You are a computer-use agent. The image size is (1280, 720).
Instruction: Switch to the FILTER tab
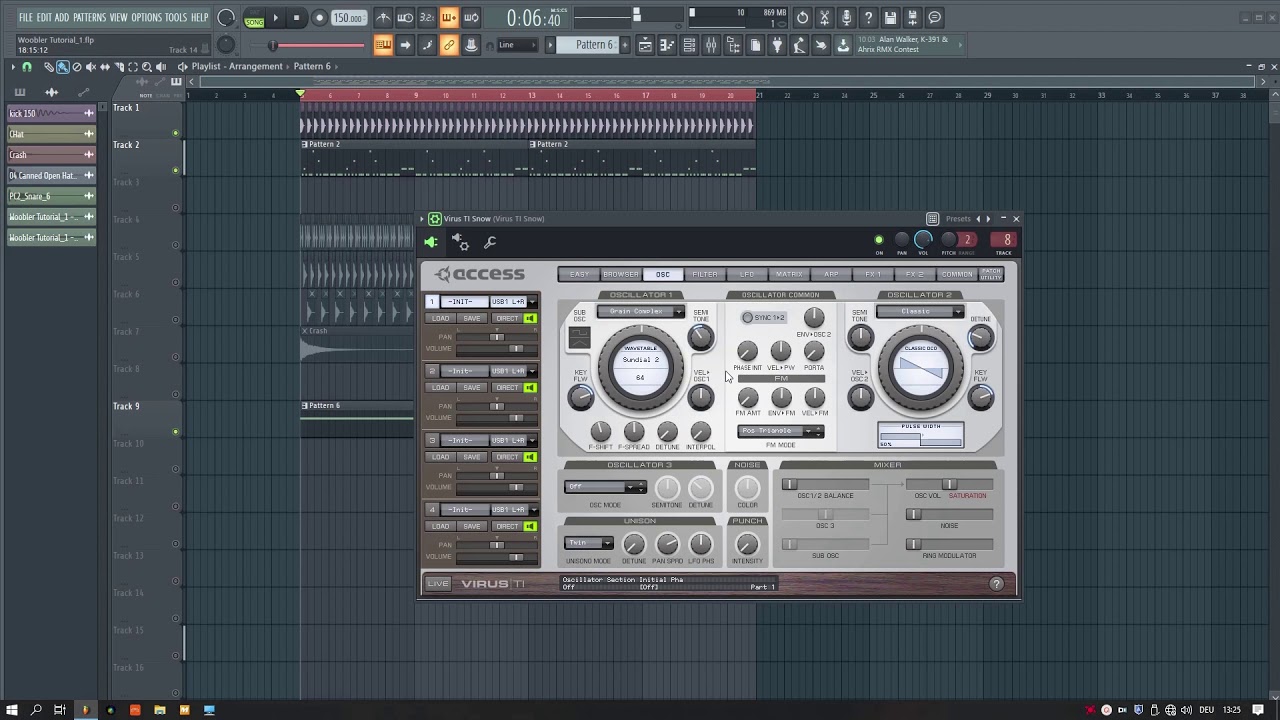click(x=705, y=274)
